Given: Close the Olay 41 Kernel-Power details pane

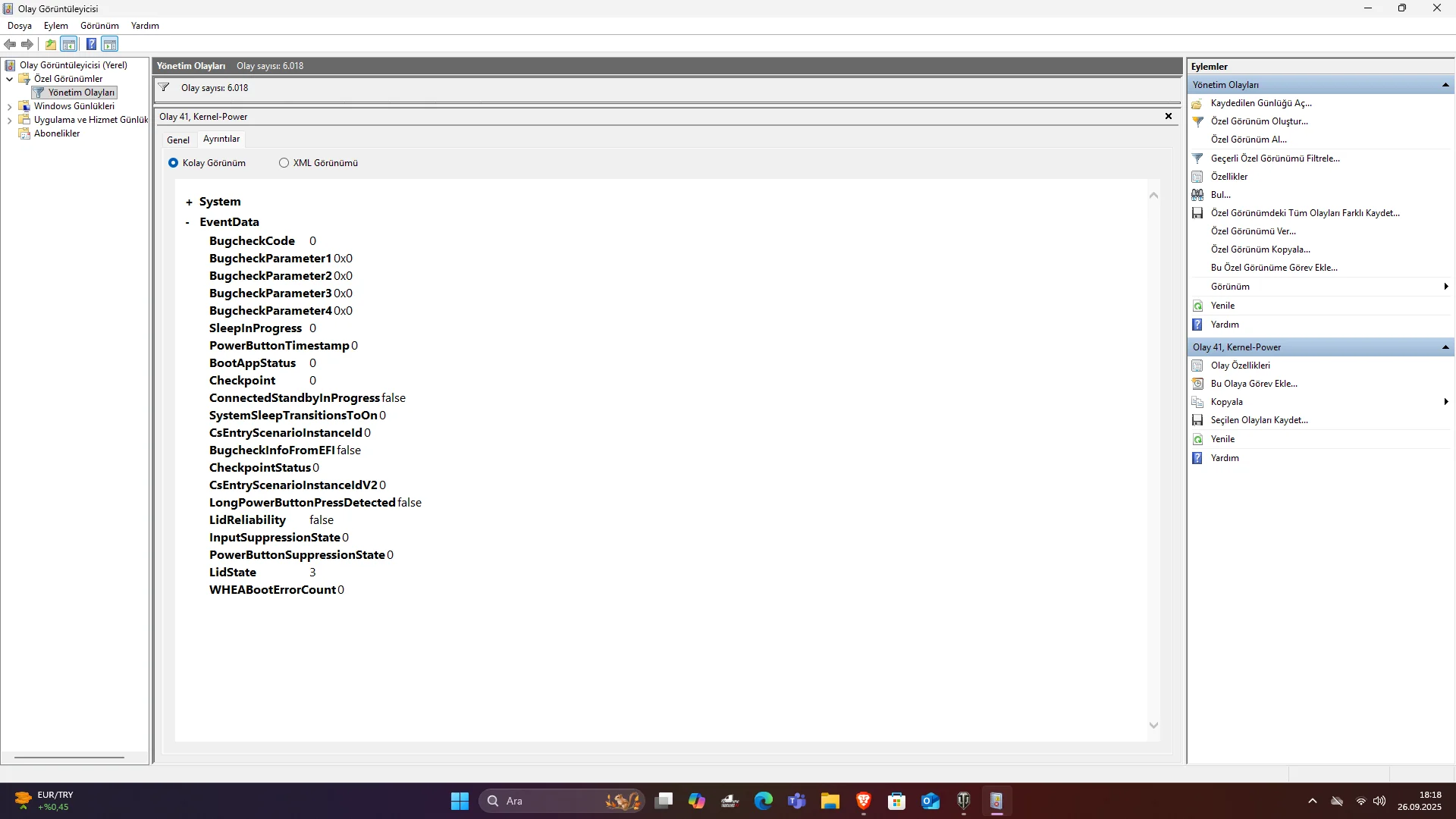Looking at the screenshot, I should [1168, 116].
